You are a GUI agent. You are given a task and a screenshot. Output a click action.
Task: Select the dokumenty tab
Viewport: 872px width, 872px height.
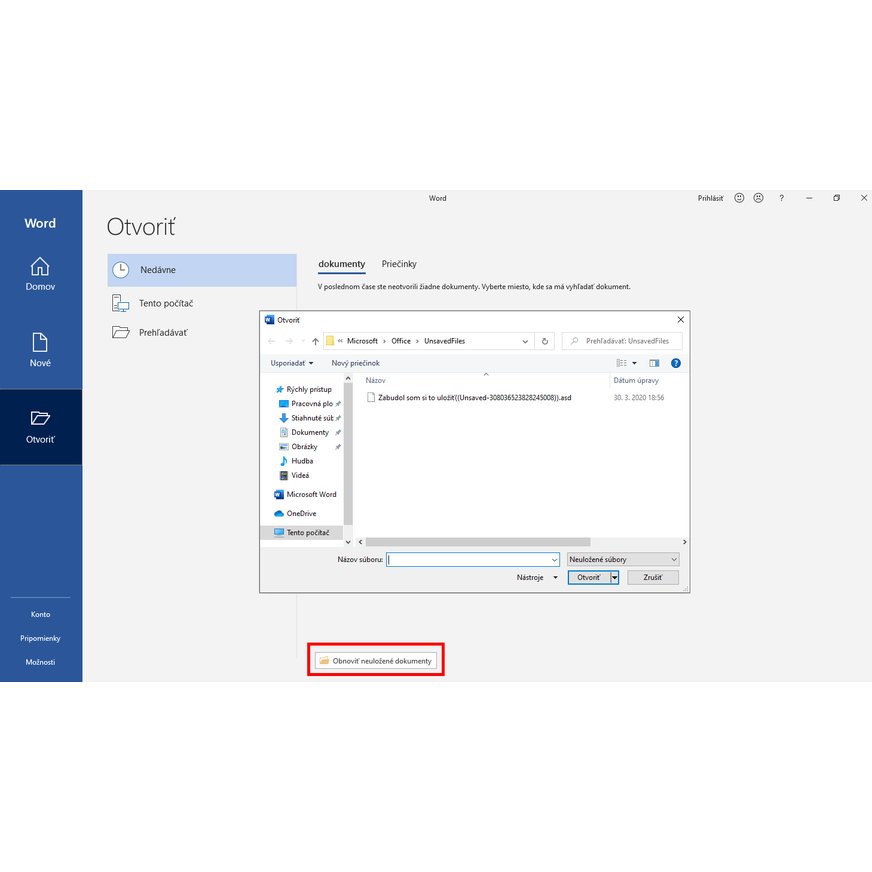pos(342,264)
